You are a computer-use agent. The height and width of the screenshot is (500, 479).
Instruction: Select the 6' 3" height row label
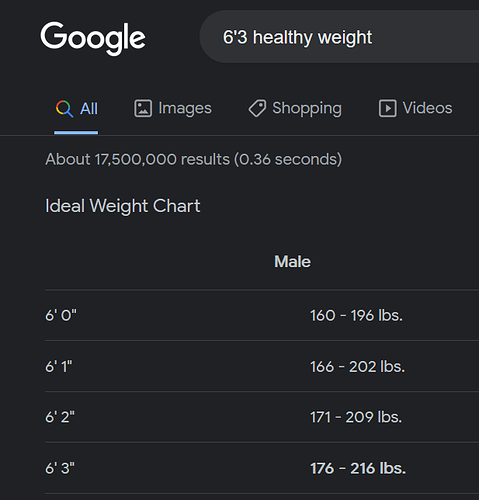tap(60, 468)
